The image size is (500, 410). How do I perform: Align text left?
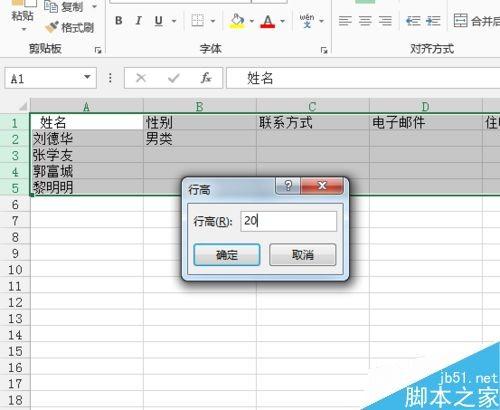[x=345, y=21]
